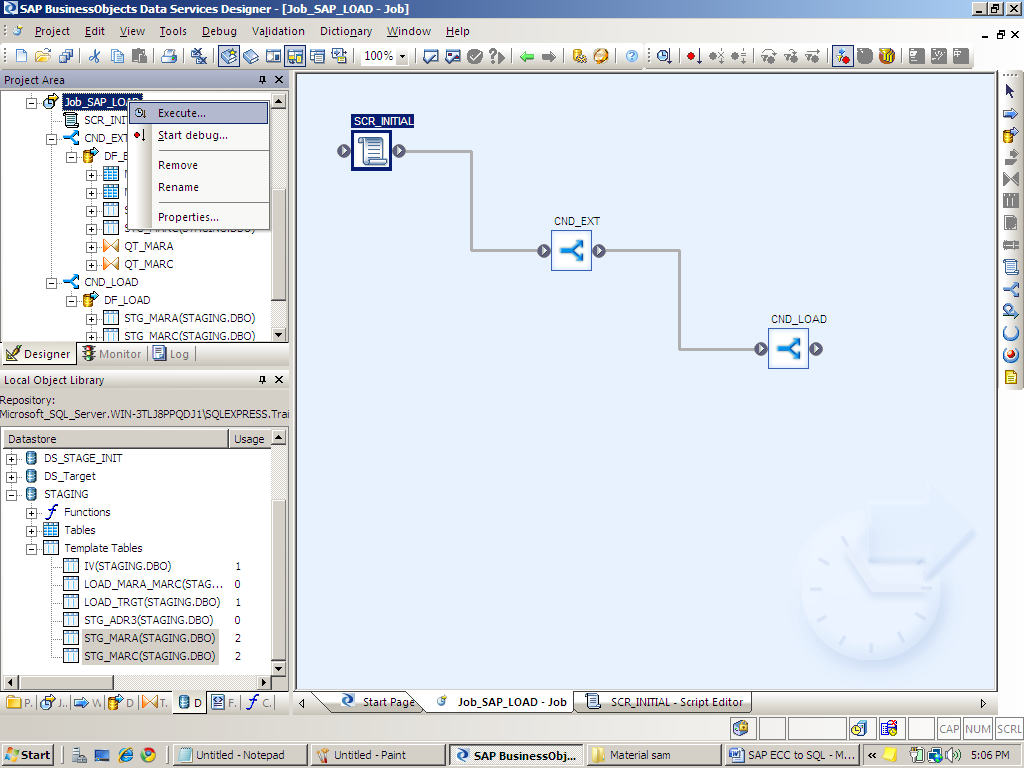Screen dimensions: 1024x768
Task: Open the Validation menu
Action: point(278,31)
